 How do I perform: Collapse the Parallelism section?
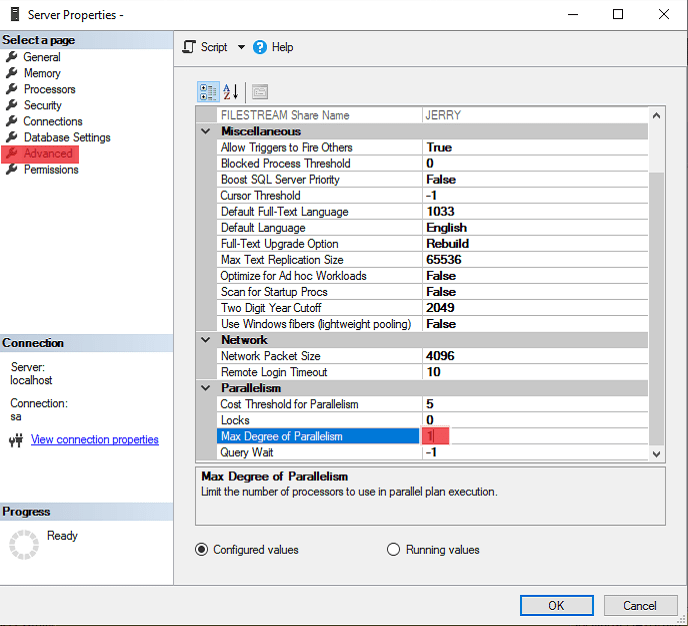point(205,388)
